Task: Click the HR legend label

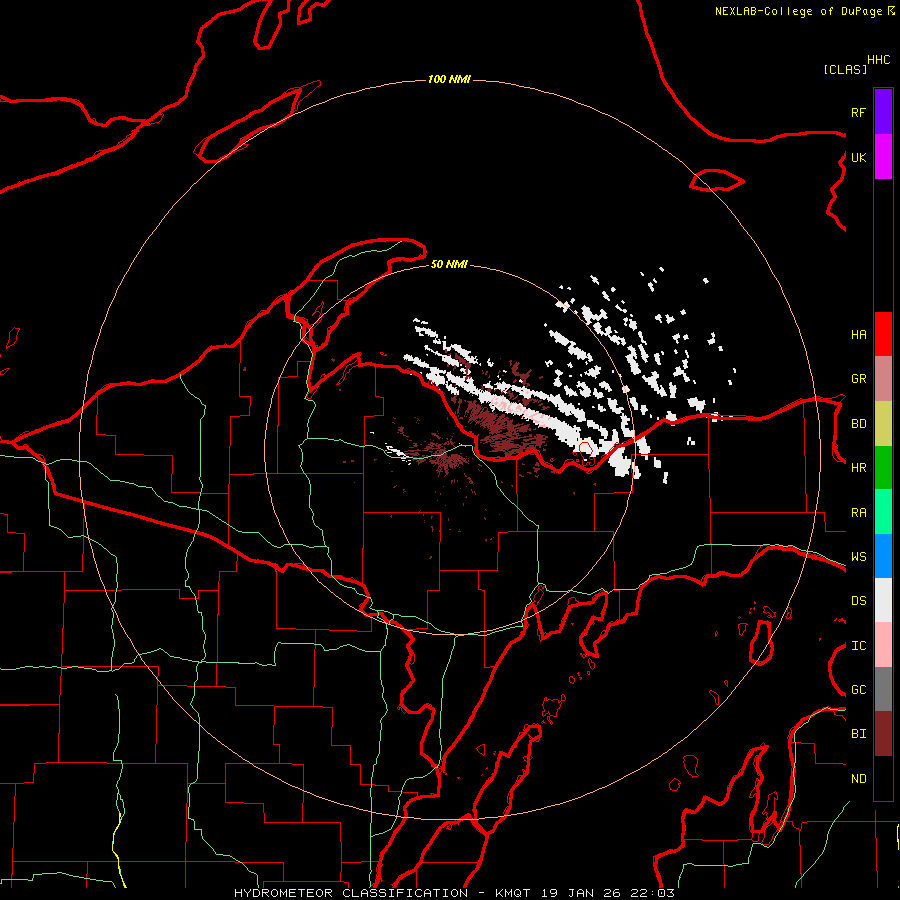Action: [858, 468]
